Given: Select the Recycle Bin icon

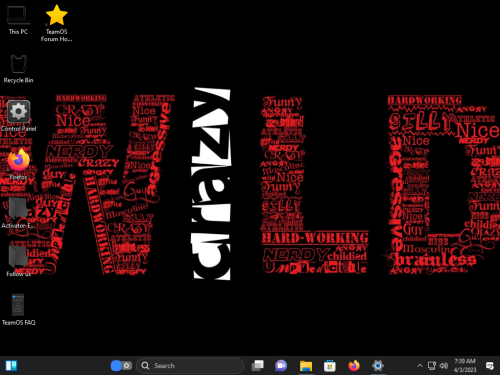Looking at the screenshot, I should click(18, 69).
